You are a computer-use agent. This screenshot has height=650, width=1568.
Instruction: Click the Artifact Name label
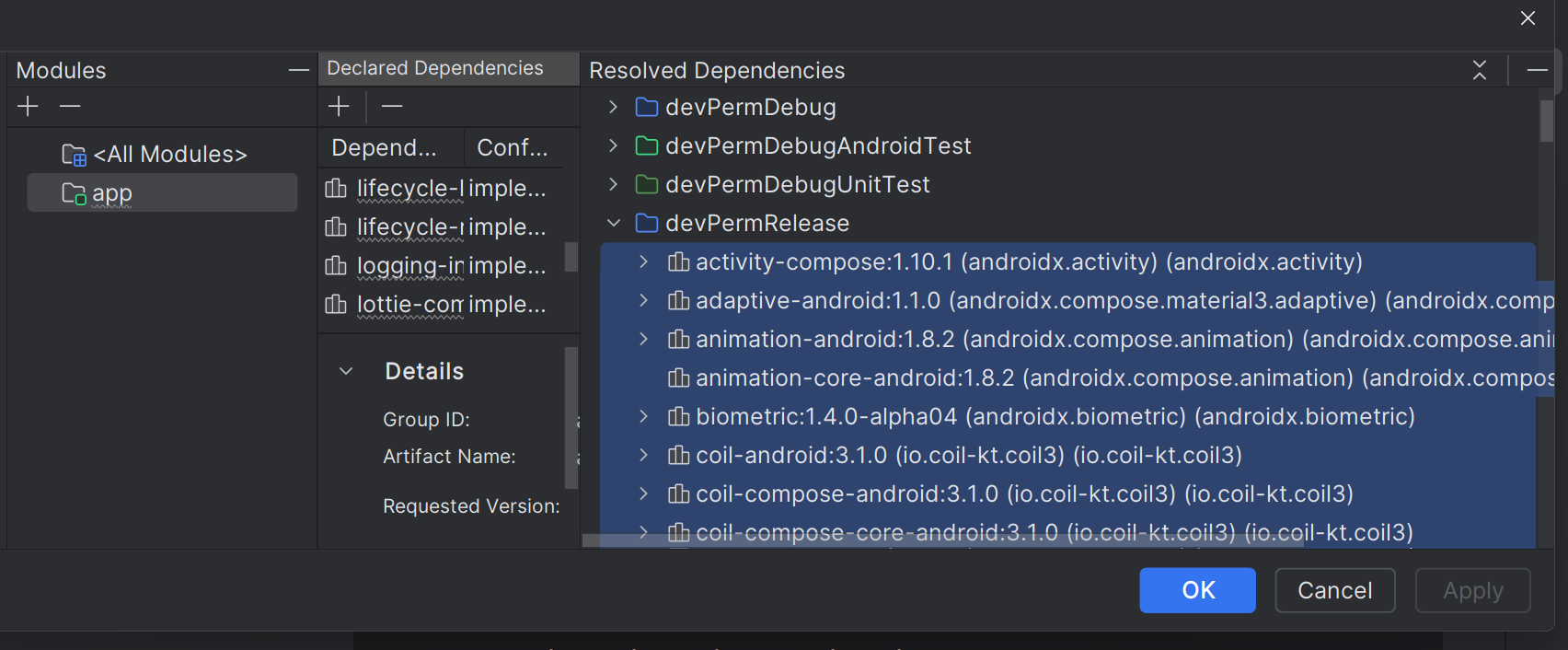click(x=449, y=457)
